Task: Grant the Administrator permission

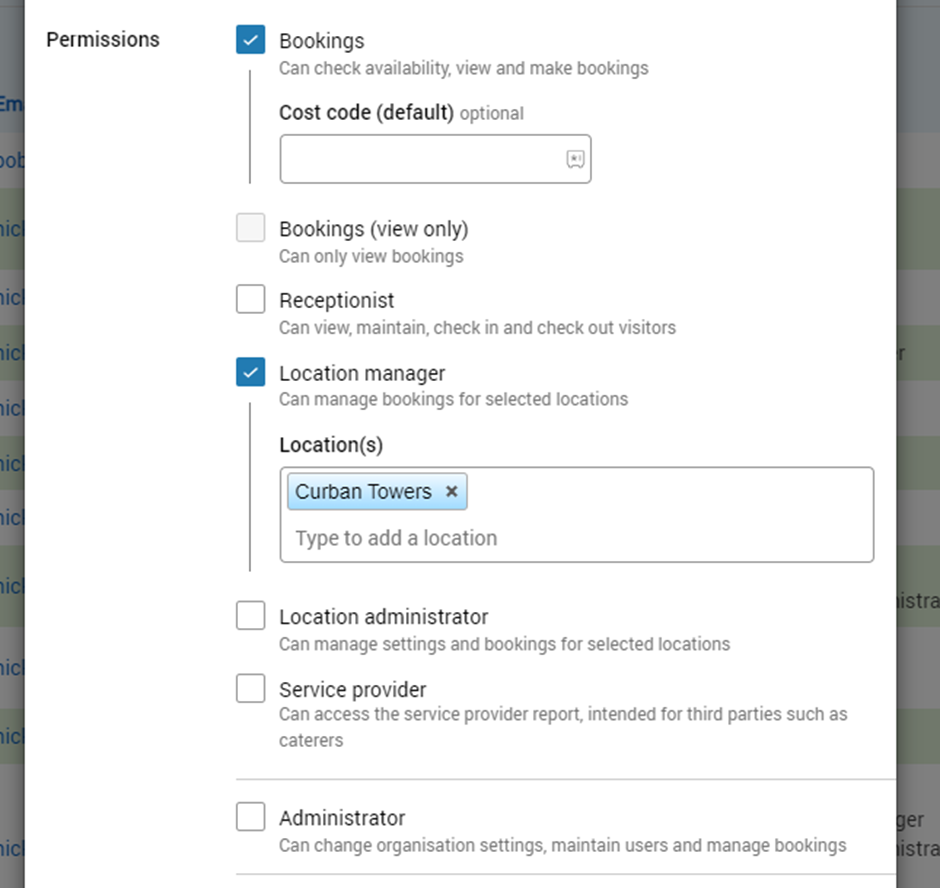Action: (x=251, y=817)
